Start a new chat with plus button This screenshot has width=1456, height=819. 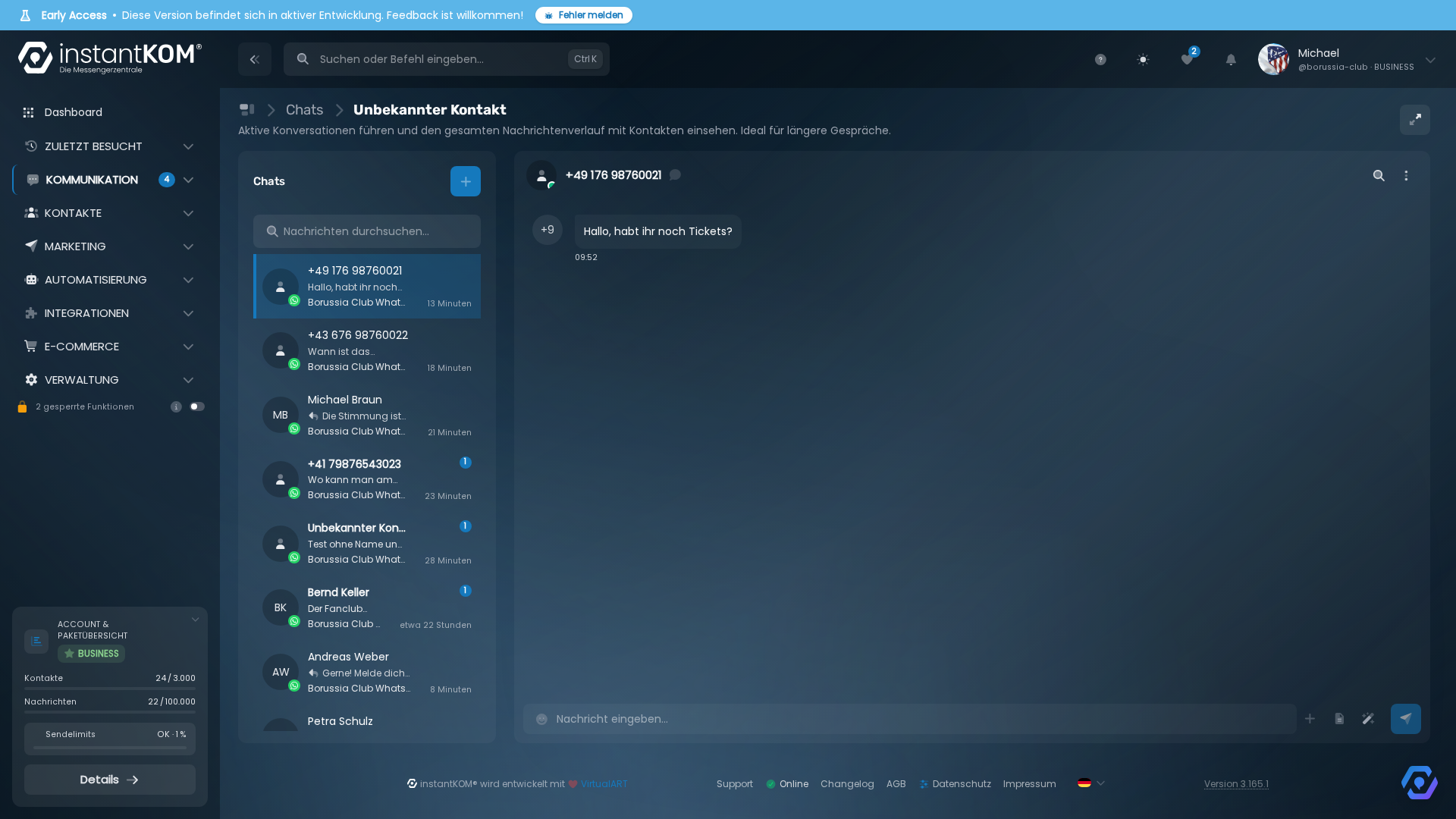[466, 181]
